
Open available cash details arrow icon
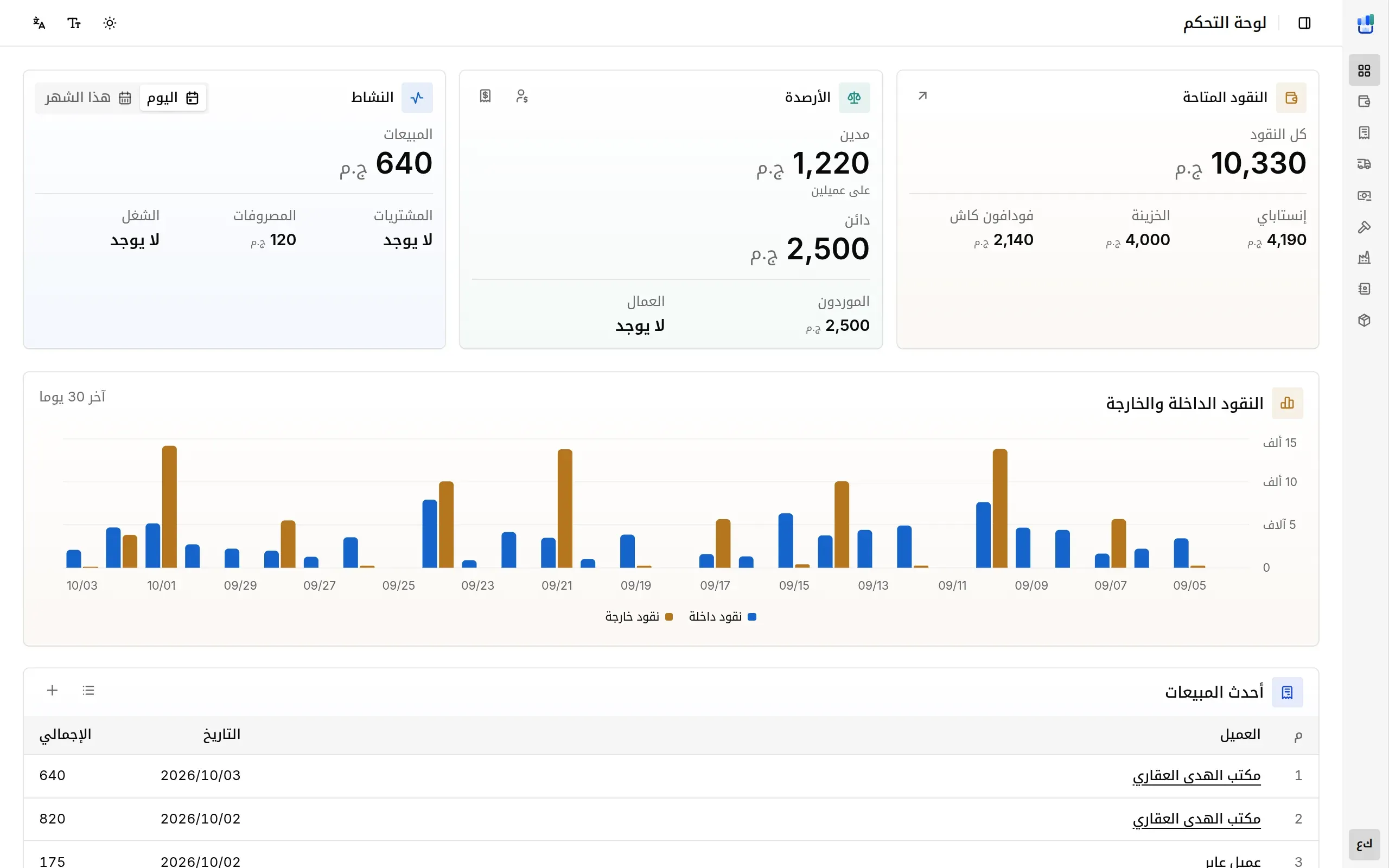(922, 96)
